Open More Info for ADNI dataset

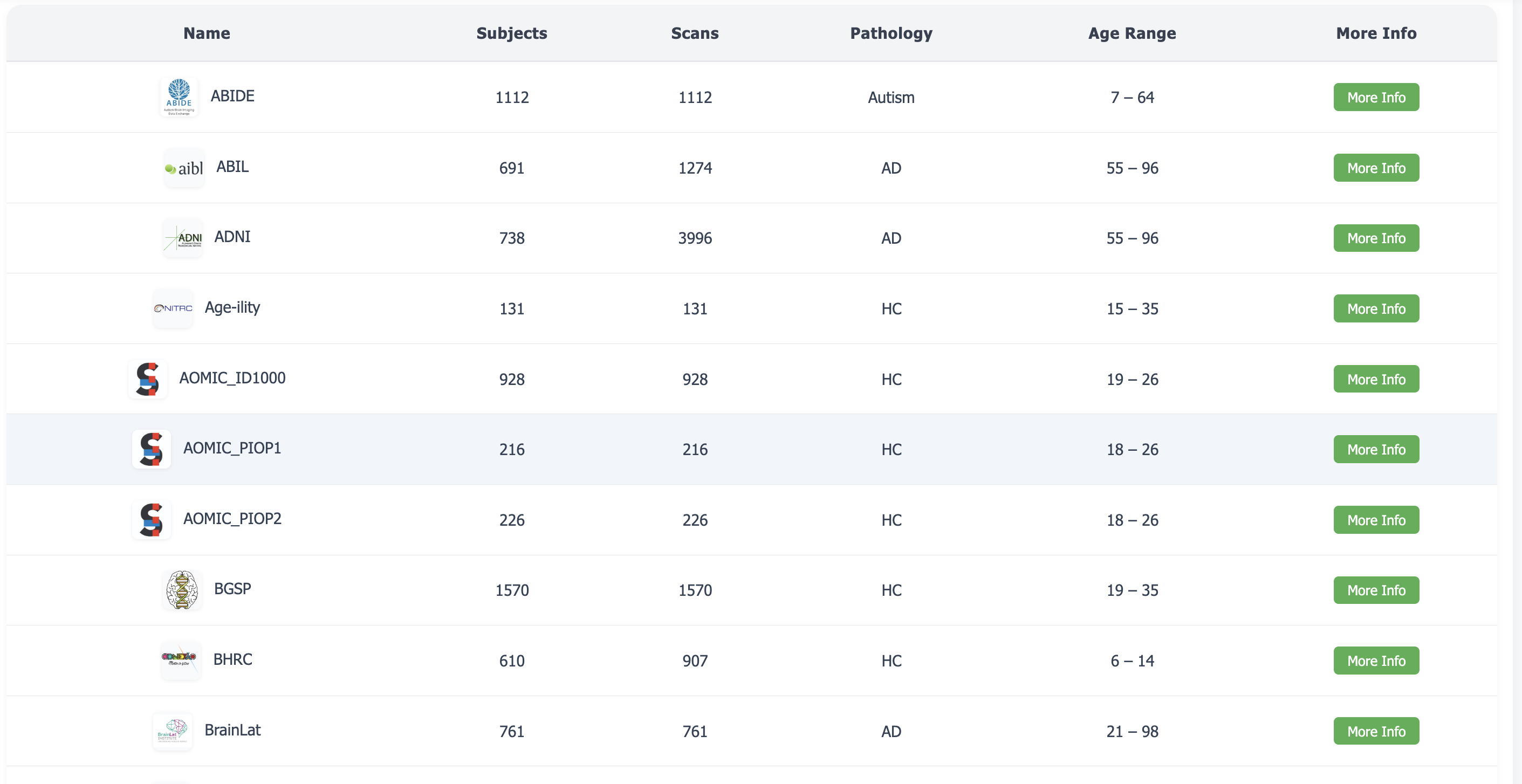[1376, 238]
